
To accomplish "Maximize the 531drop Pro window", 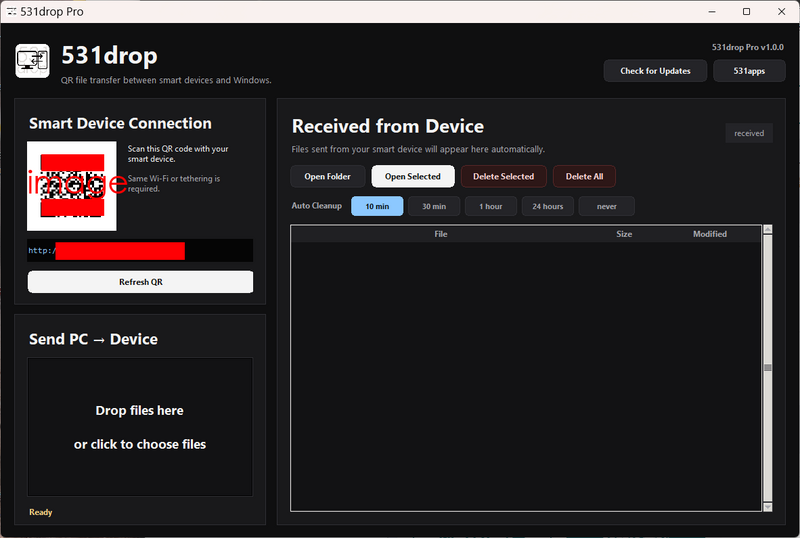I will (746, 11).
